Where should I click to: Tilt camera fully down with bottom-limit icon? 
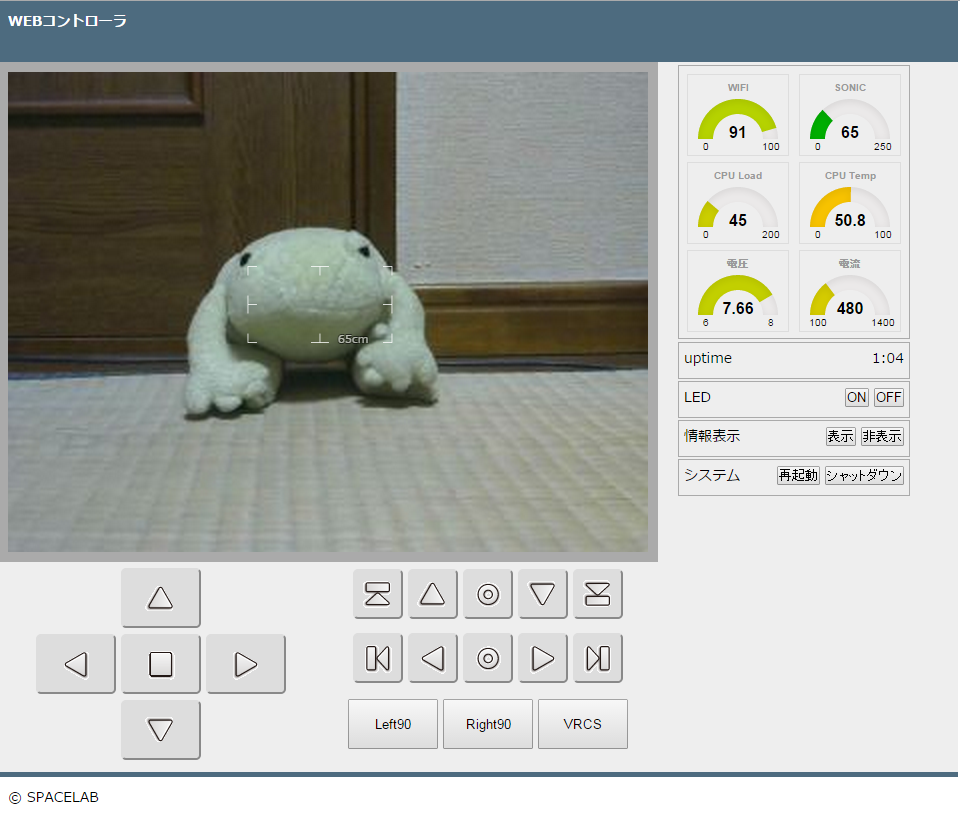pyautogui.click(x=598, y=594)
